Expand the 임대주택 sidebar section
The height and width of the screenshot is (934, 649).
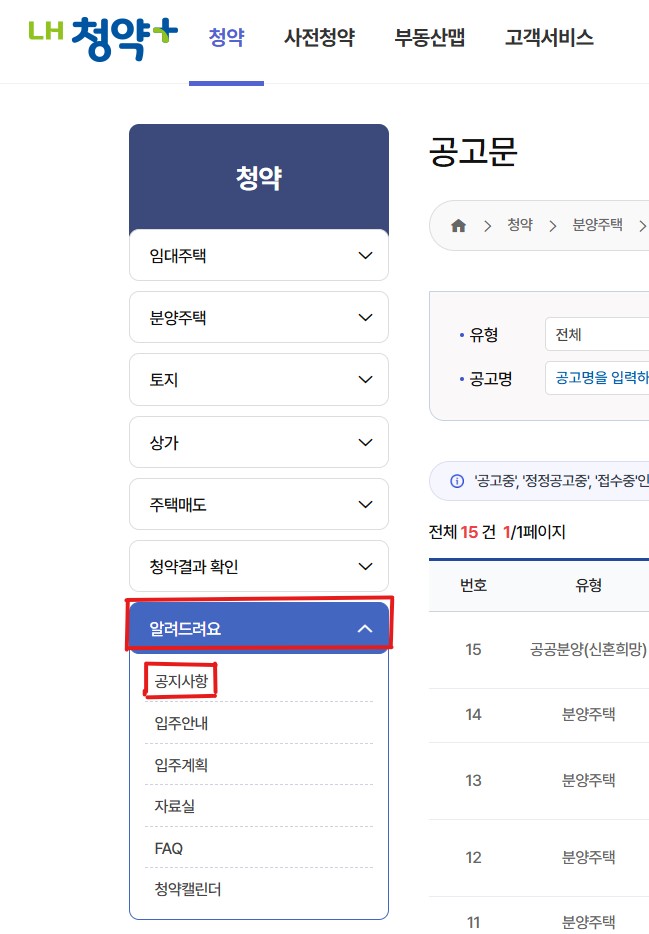tap(259, 255)
